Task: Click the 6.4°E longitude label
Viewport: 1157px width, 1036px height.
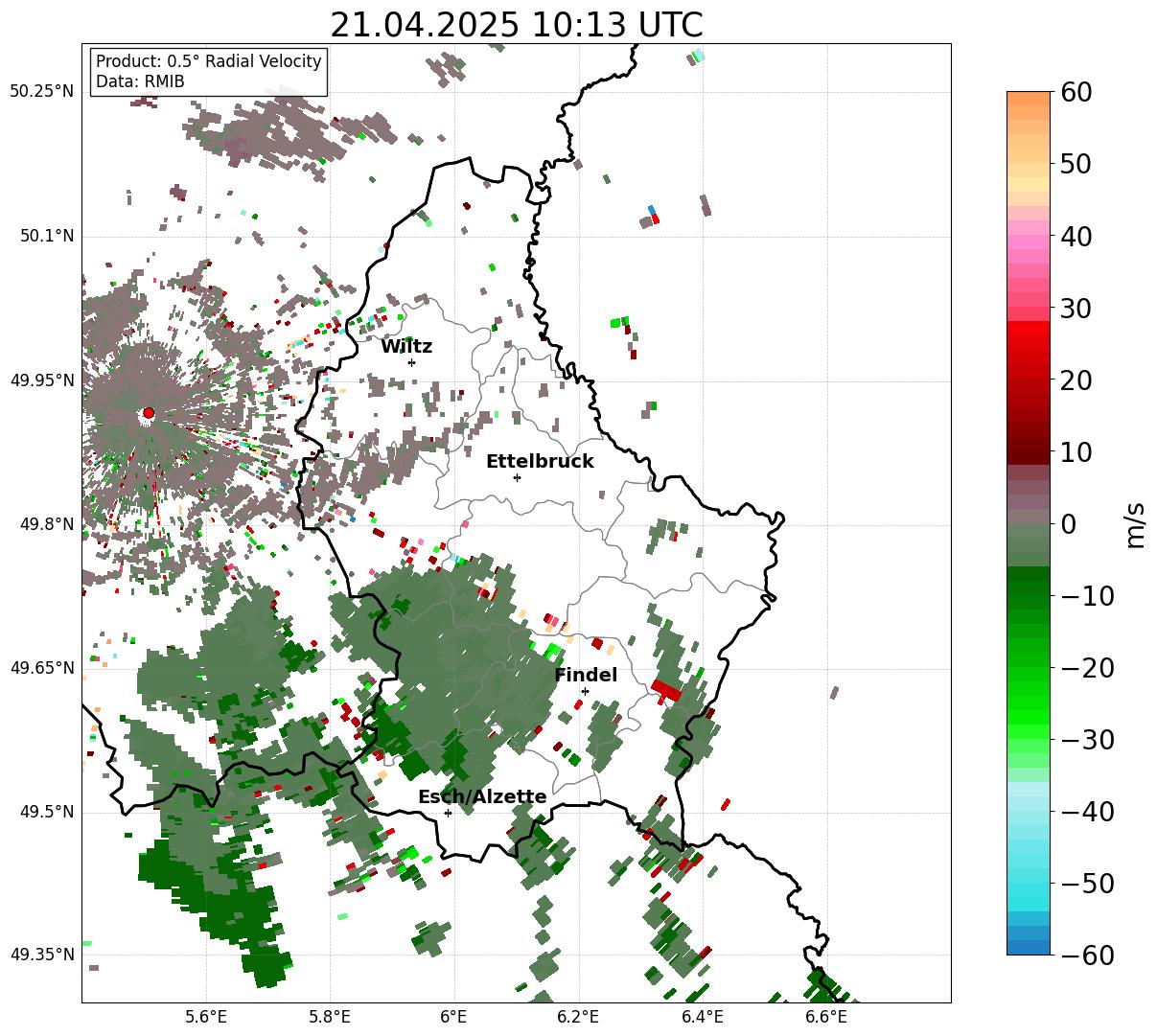Action: (x=703, y=1017)
